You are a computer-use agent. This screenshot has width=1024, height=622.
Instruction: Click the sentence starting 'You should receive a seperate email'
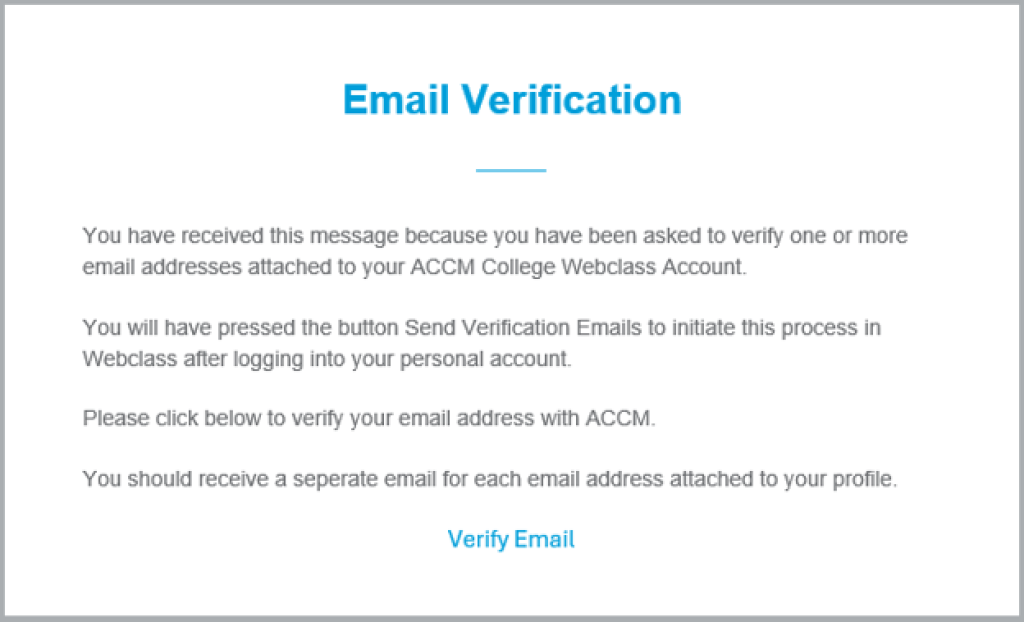point(490,480)
